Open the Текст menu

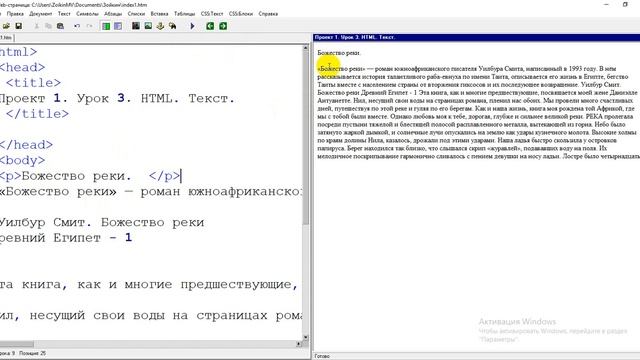pos(64,14)
